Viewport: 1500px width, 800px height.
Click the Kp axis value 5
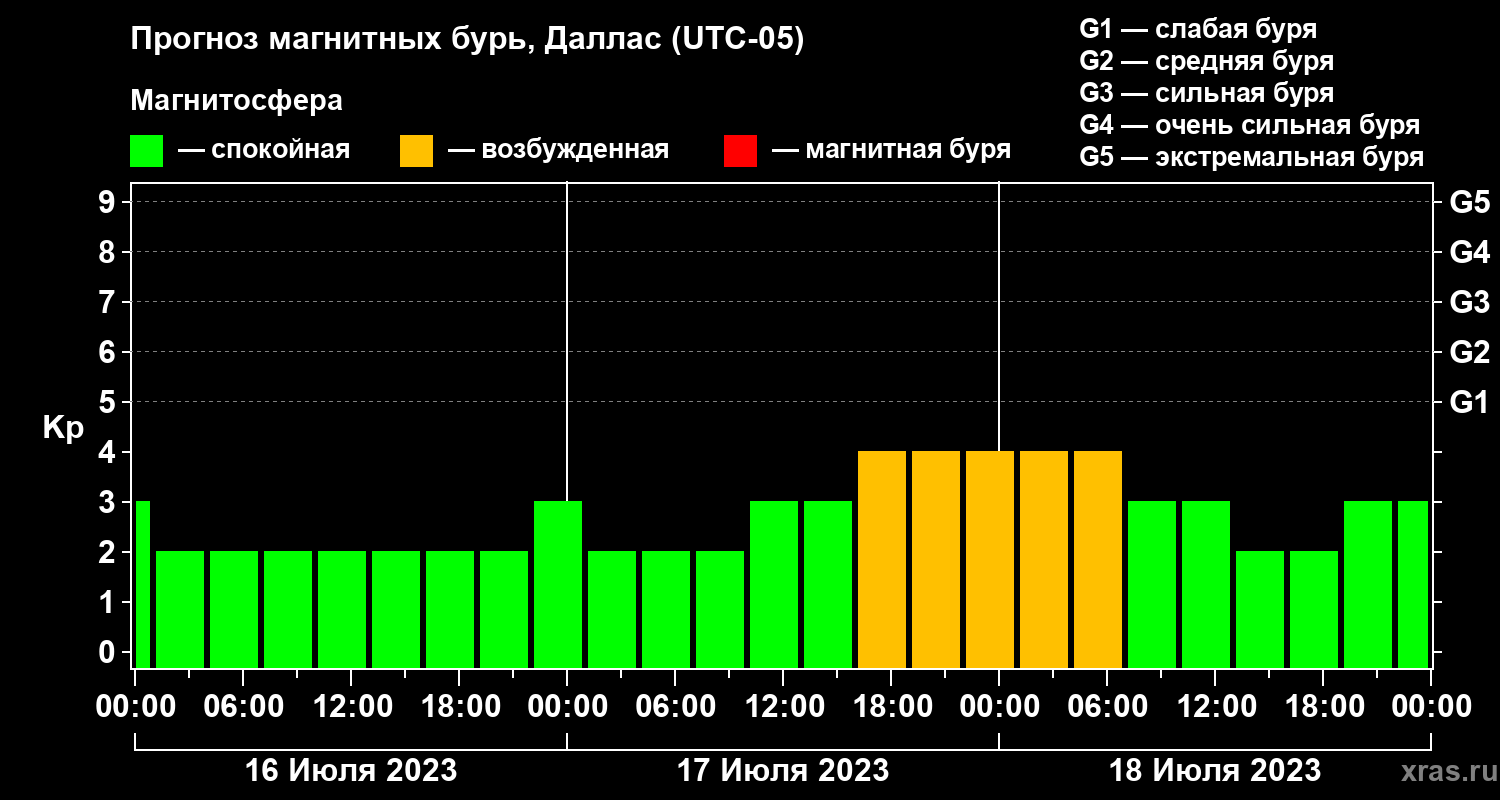tap(108, 403)
